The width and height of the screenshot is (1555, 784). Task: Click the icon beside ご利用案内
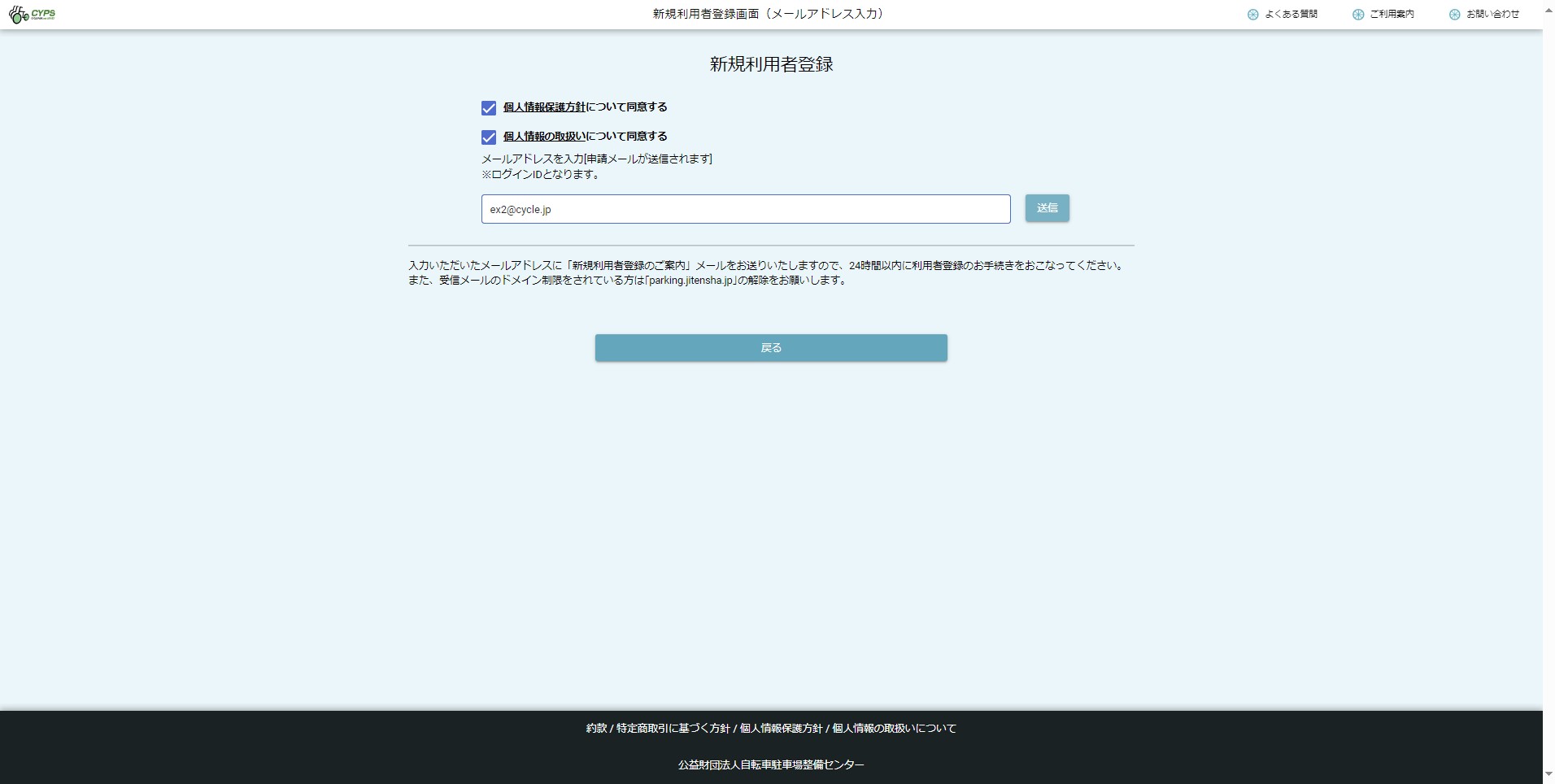tap(1357, 15)
